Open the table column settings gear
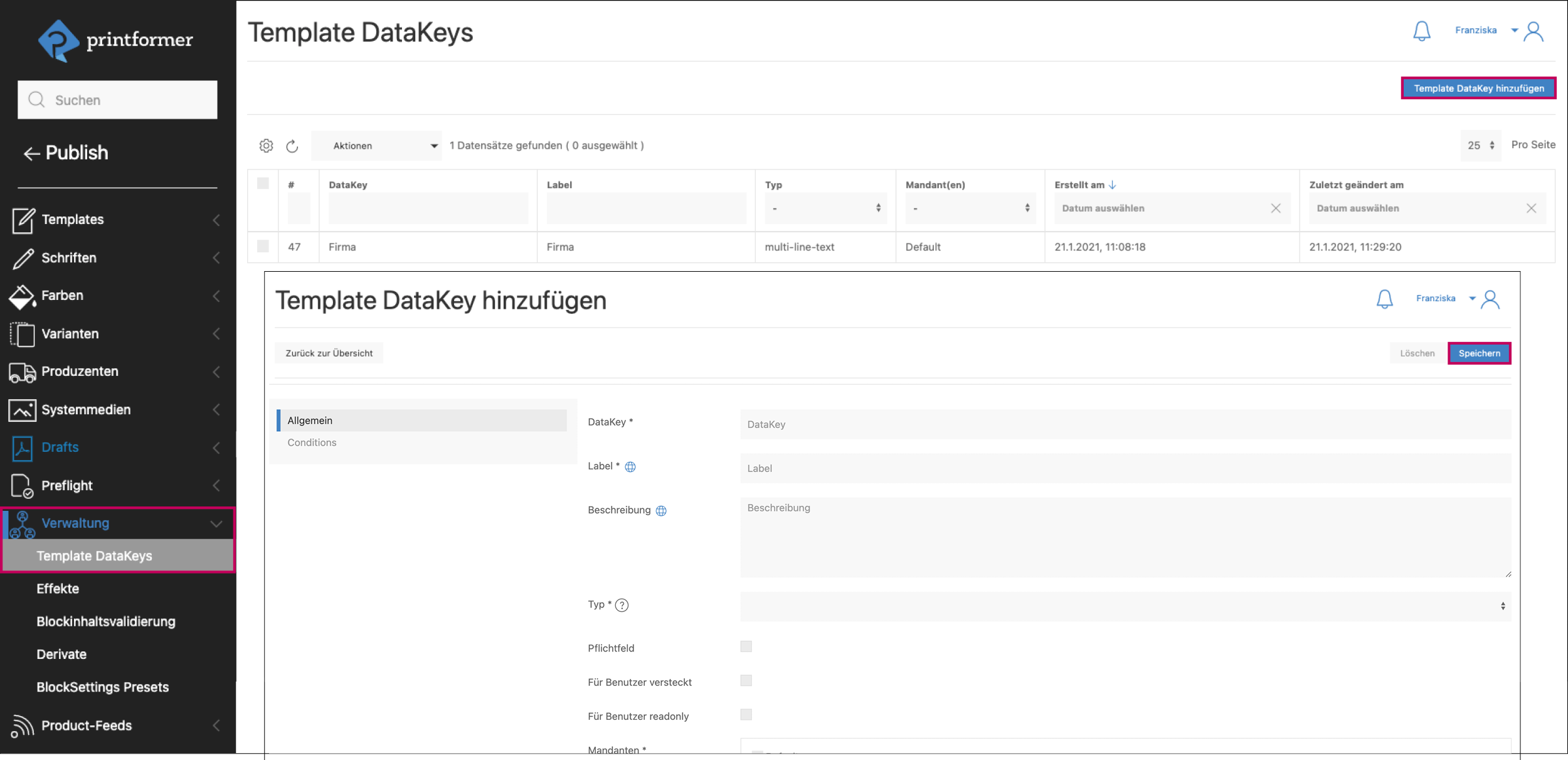This screenshot has height=760, width=1568. click(x=267, y=145)
